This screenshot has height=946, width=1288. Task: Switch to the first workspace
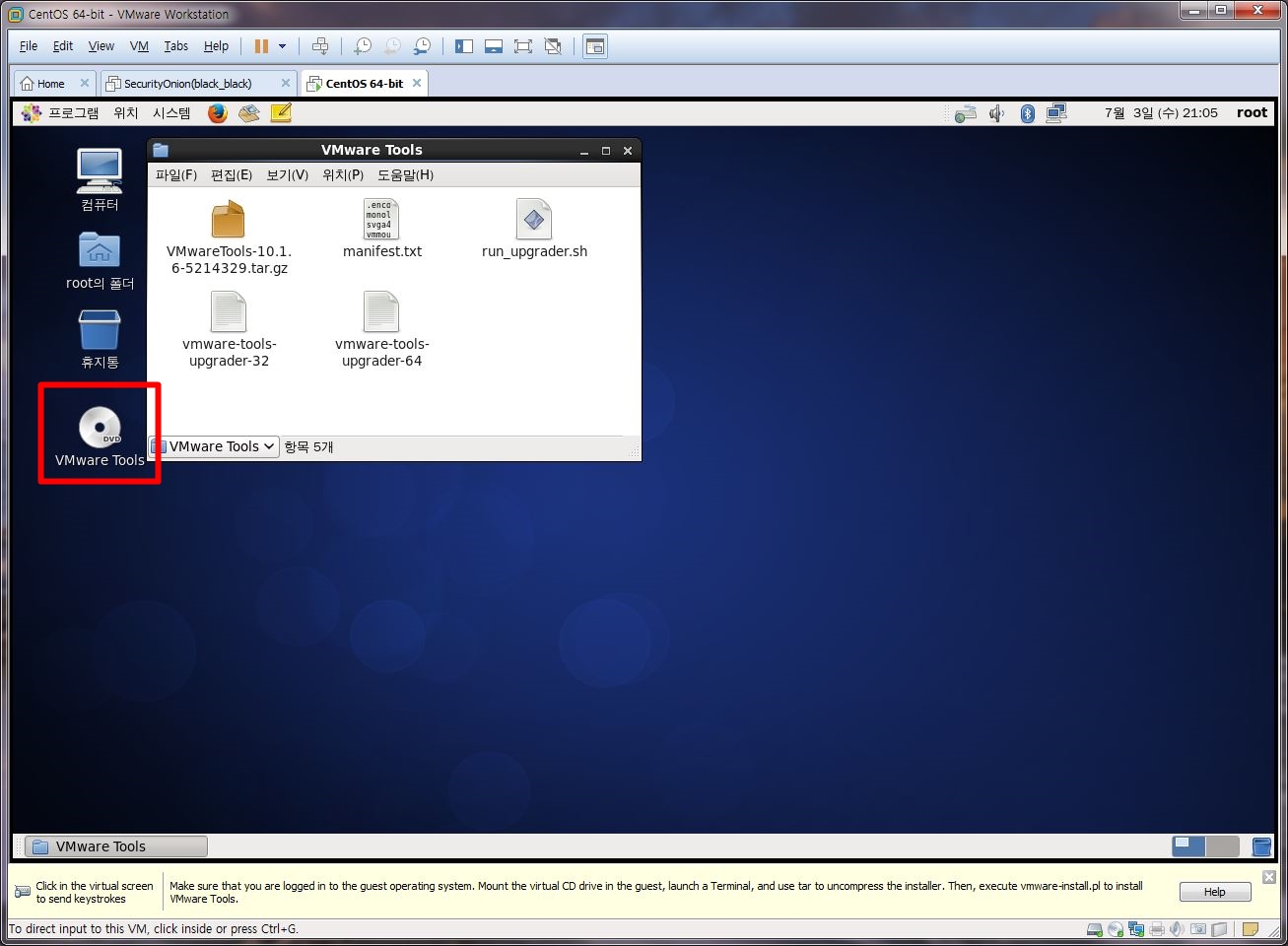point(1188,846)
